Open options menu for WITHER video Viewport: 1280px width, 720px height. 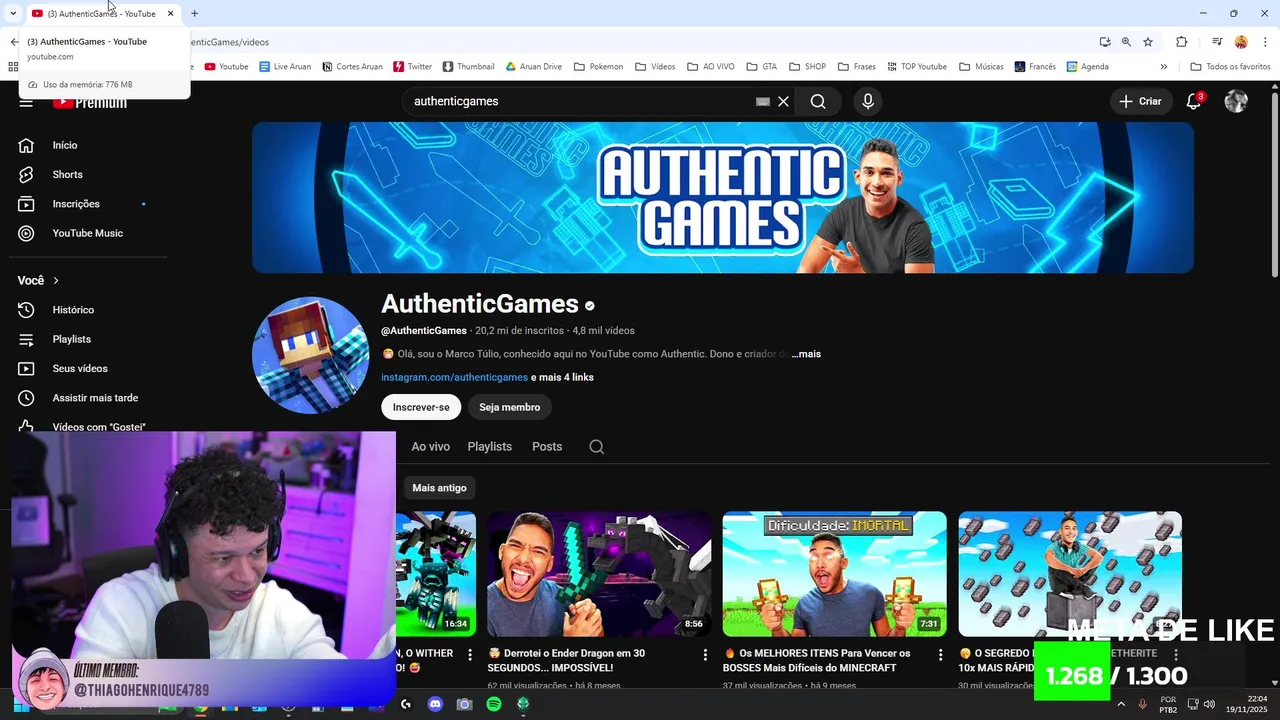(470, 655)
